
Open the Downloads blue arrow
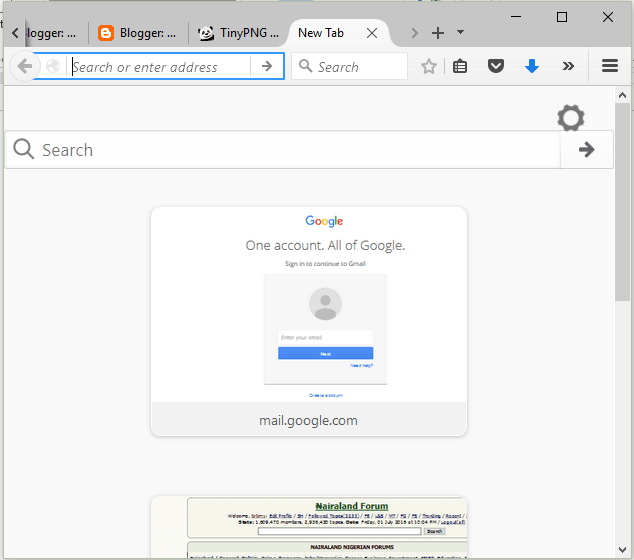pyautogui.click(x=532, y=66)
